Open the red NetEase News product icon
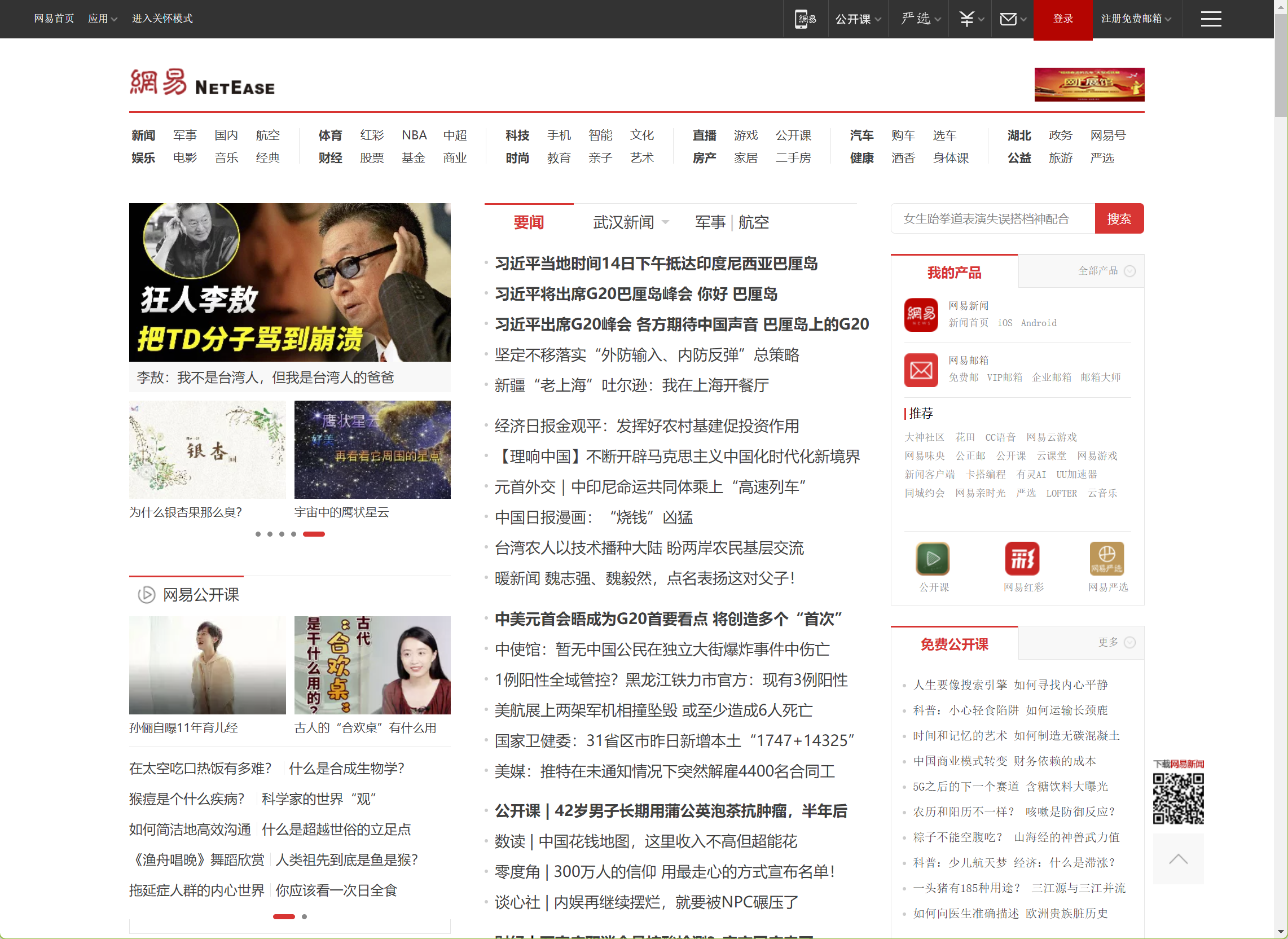Viewport: 1288px width, 939px height. pos(920,314)
